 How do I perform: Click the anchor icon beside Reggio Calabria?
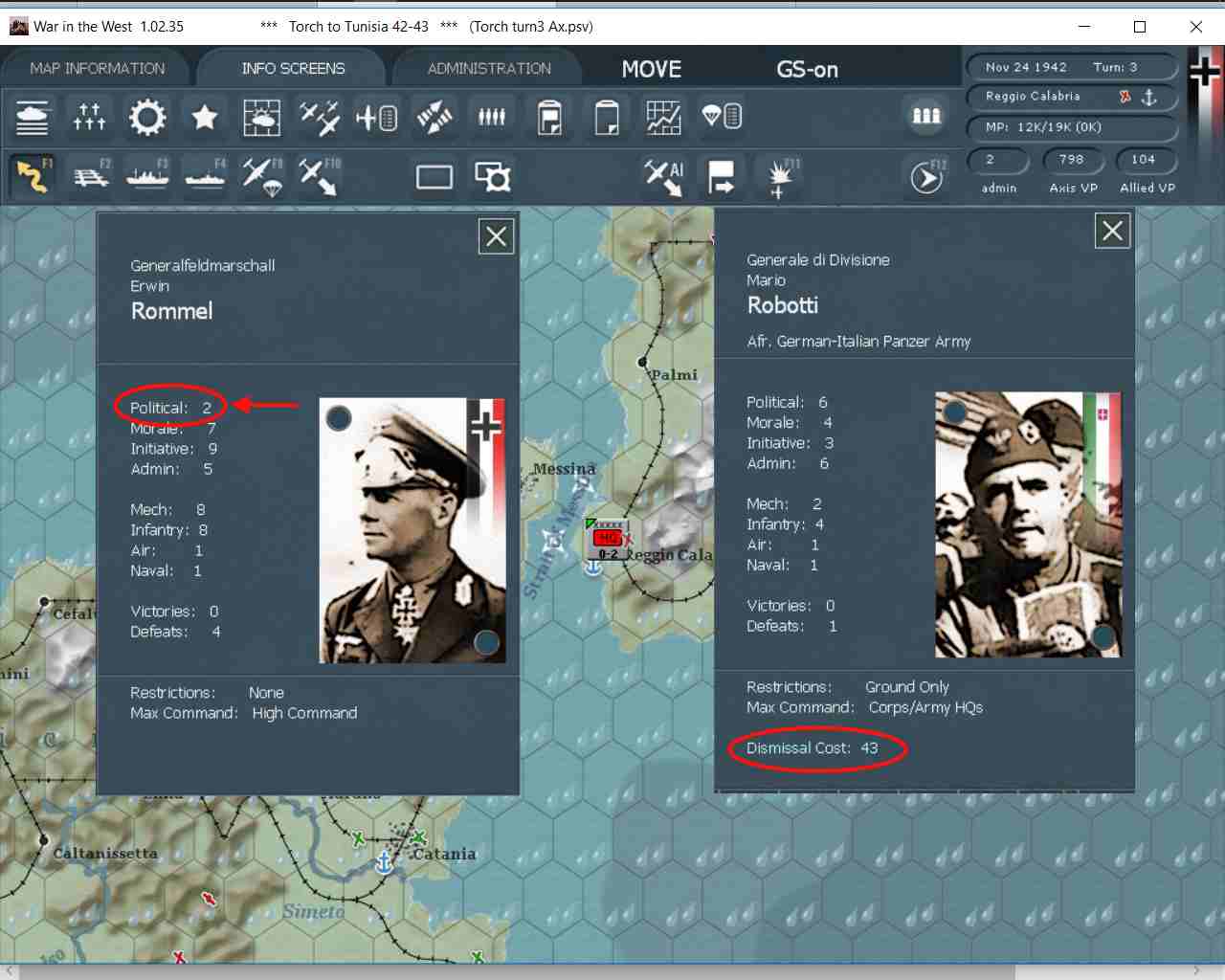click(1149, 97)
